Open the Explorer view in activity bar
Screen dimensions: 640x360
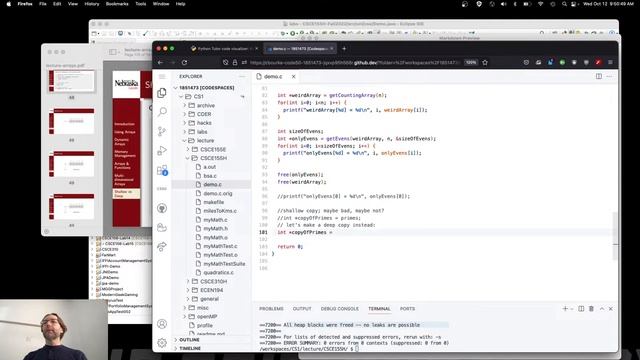(162, 93)
